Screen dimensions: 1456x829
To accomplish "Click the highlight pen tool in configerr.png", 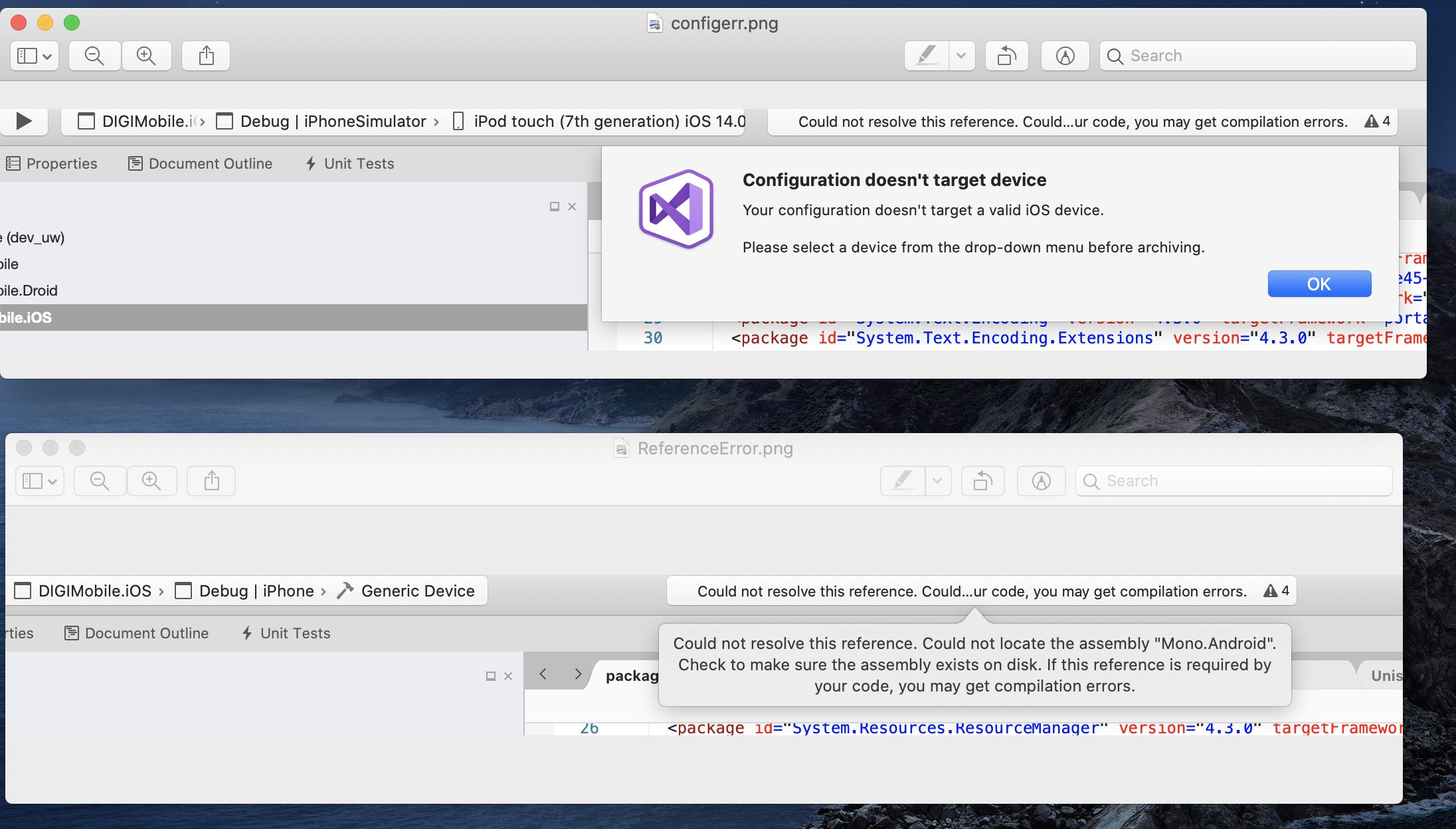I will [927, 56].
